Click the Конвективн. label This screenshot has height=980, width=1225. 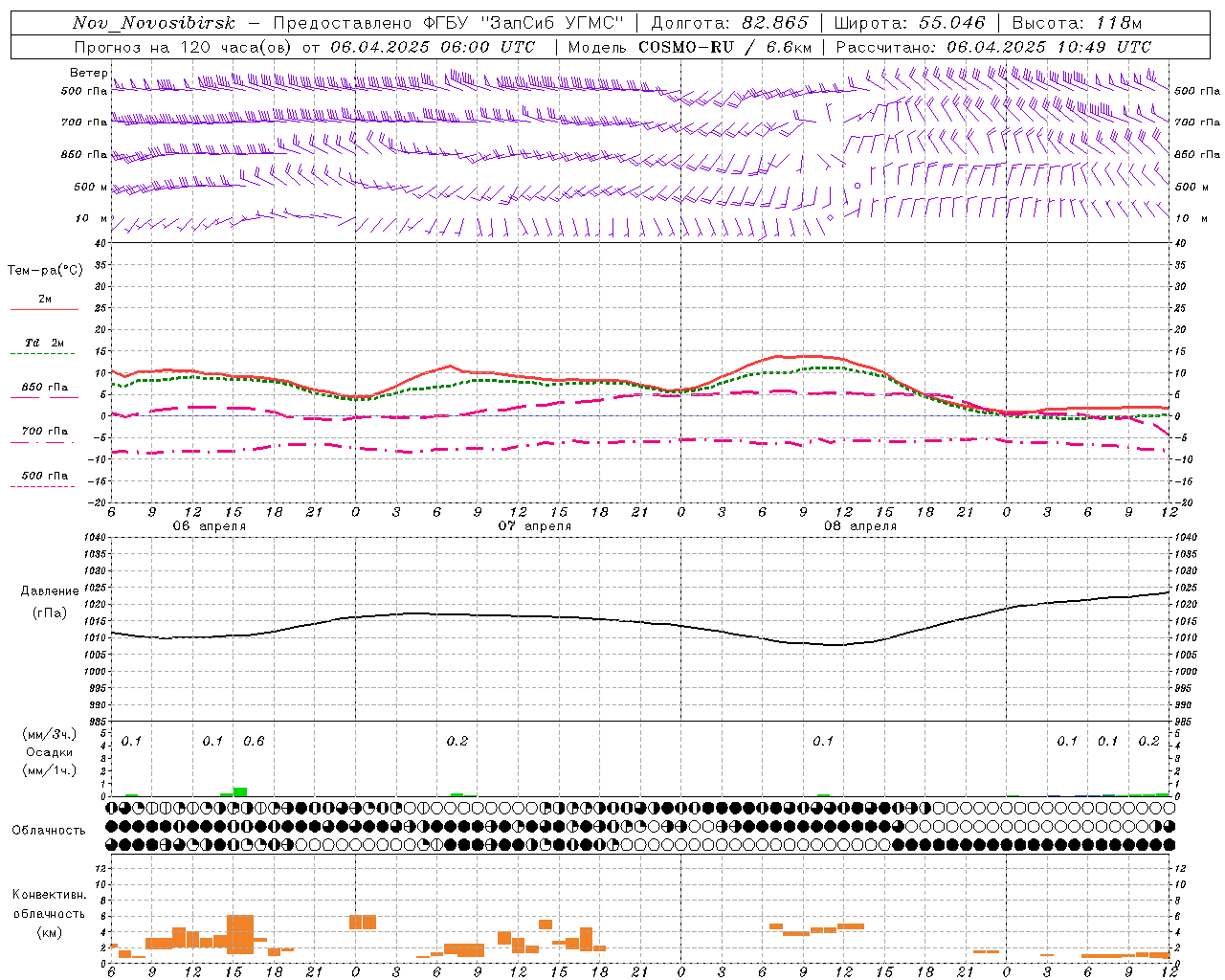point(50,895)
